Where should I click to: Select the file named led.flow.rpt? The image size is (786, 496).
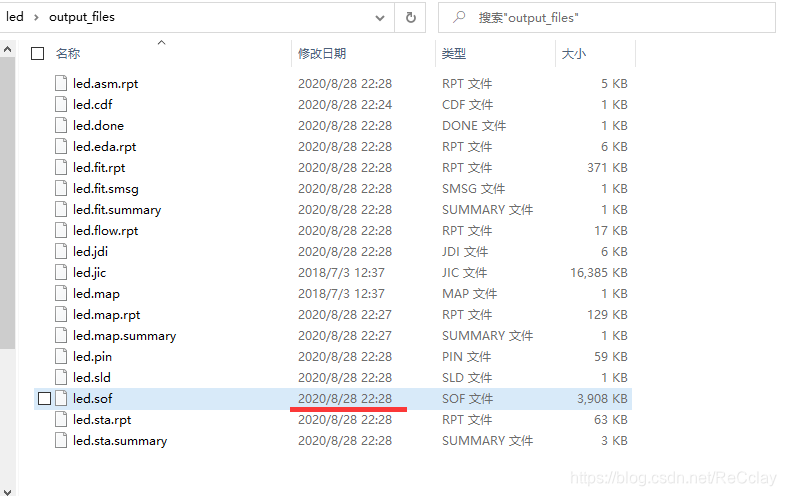point(105,231)
